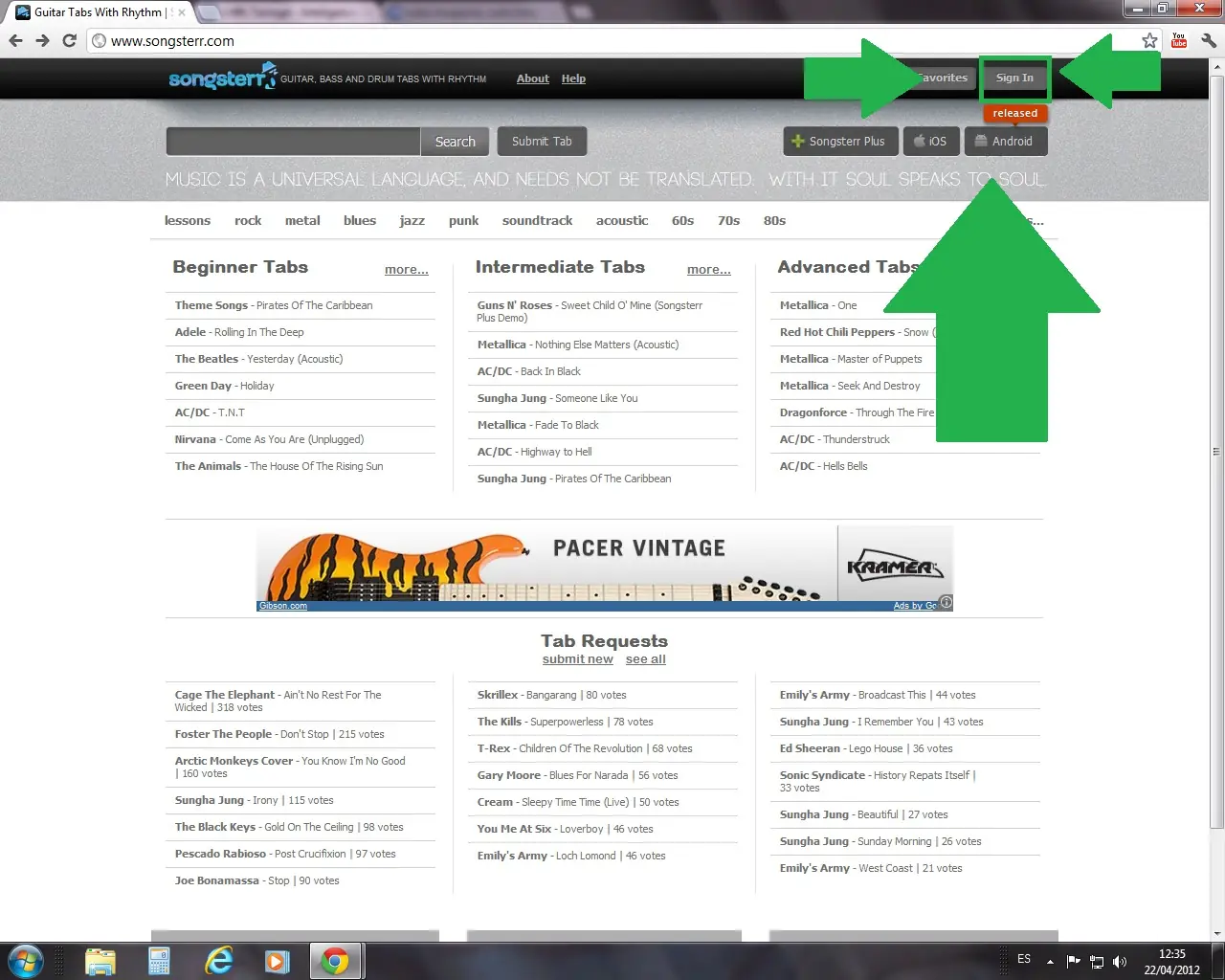Open Nirvana Come As You Are tab
Image resolution: width=1225 pixels, height=980 pixels.
[269, 439]
